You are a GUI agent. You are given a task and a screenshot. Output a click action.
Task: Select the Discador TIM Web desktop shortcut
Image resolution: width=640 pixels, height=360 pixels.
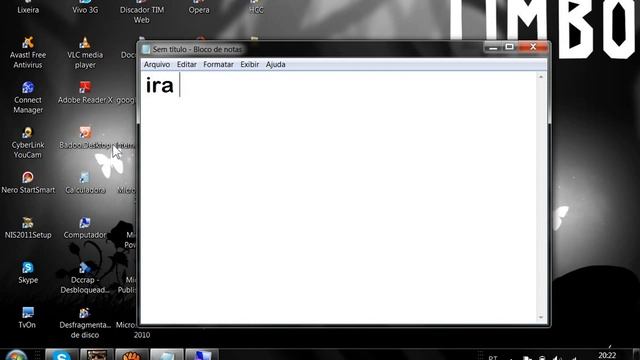pyautogui.click(x=142, y=11)
